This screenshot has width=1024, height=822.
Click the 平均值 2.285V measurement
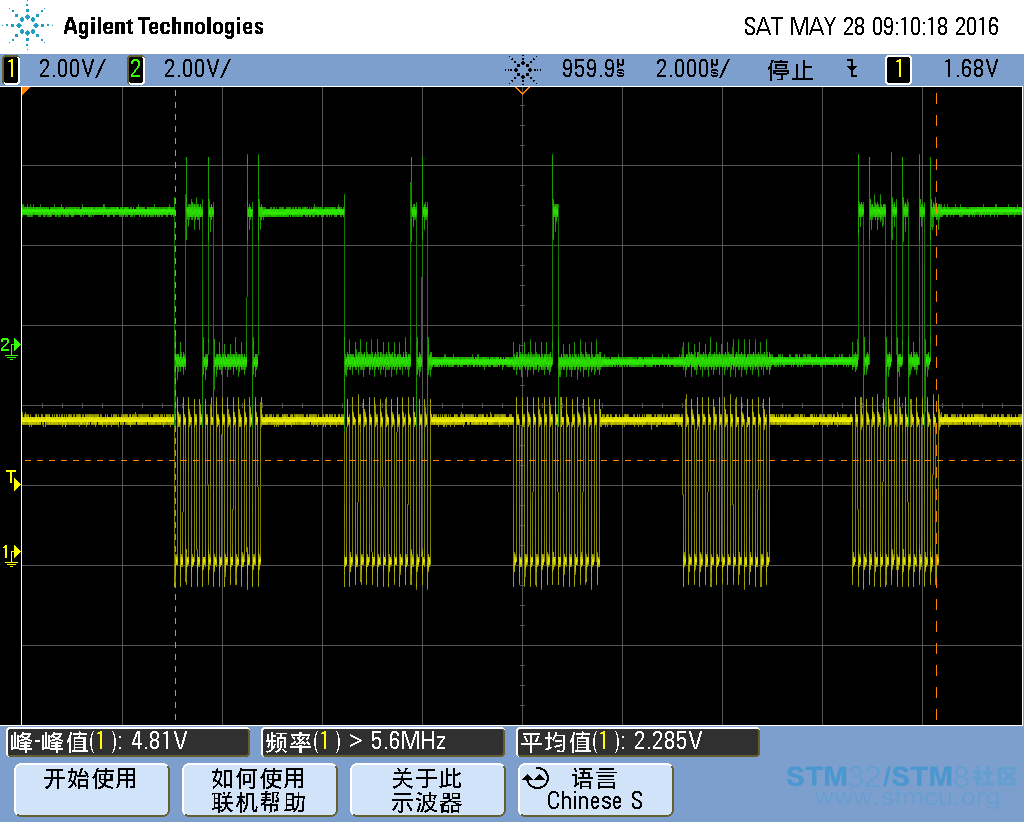point(637,742)
